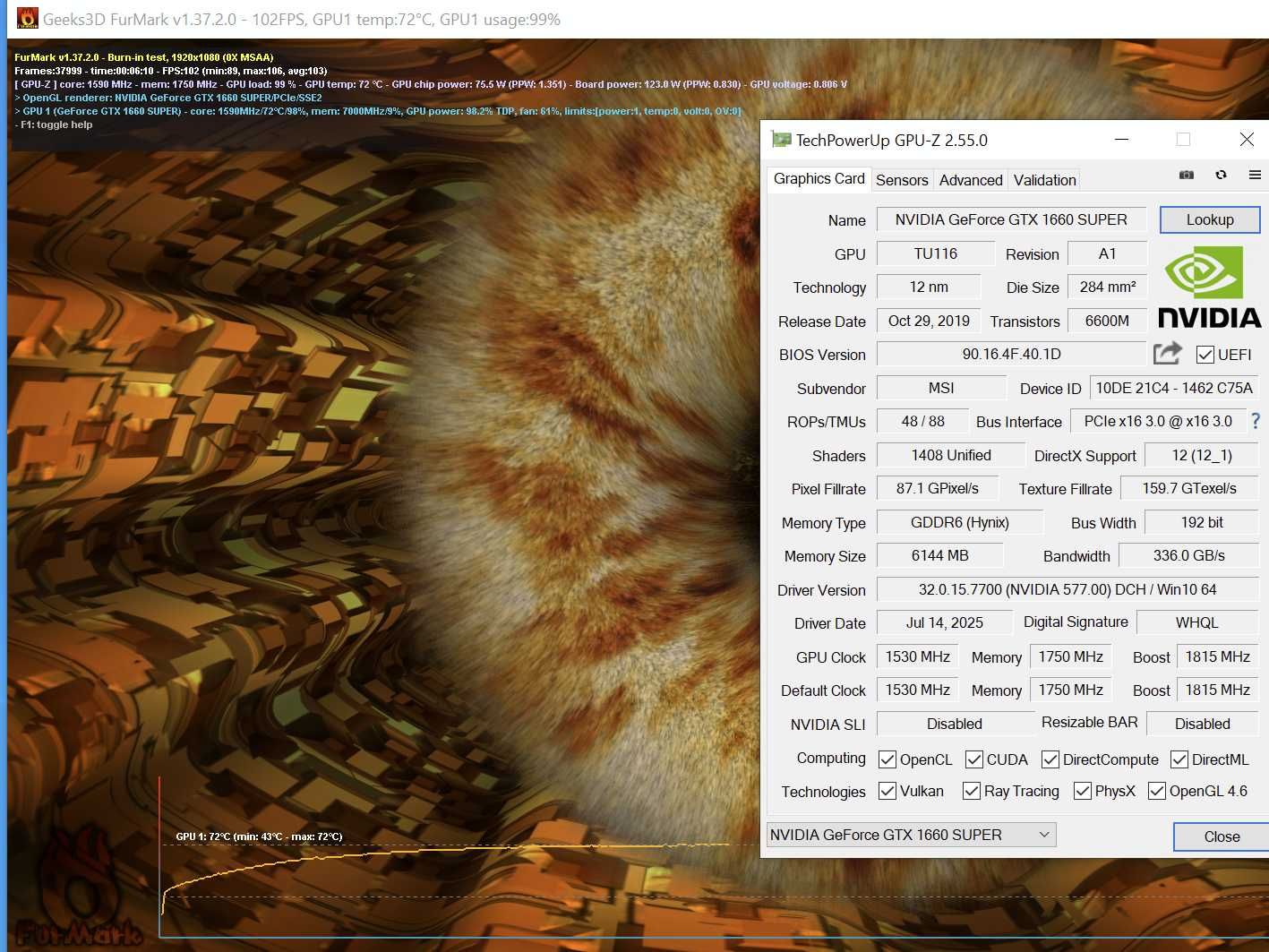Click the GPU-Z title bar app icon

point(781,140)
